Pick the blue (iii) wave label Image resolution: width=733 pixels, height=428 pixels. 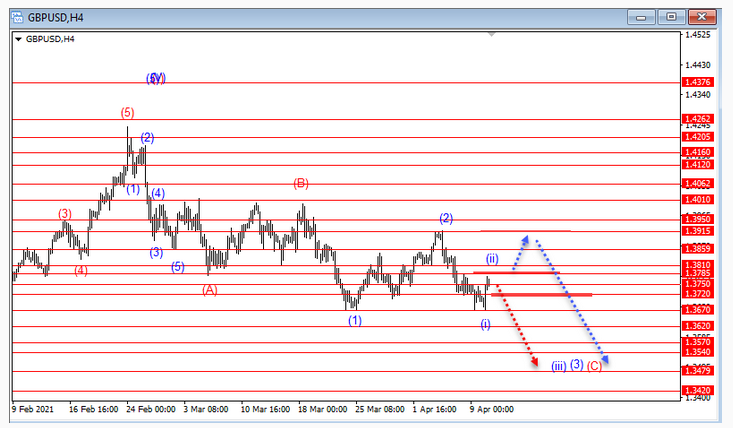[558, 366]
